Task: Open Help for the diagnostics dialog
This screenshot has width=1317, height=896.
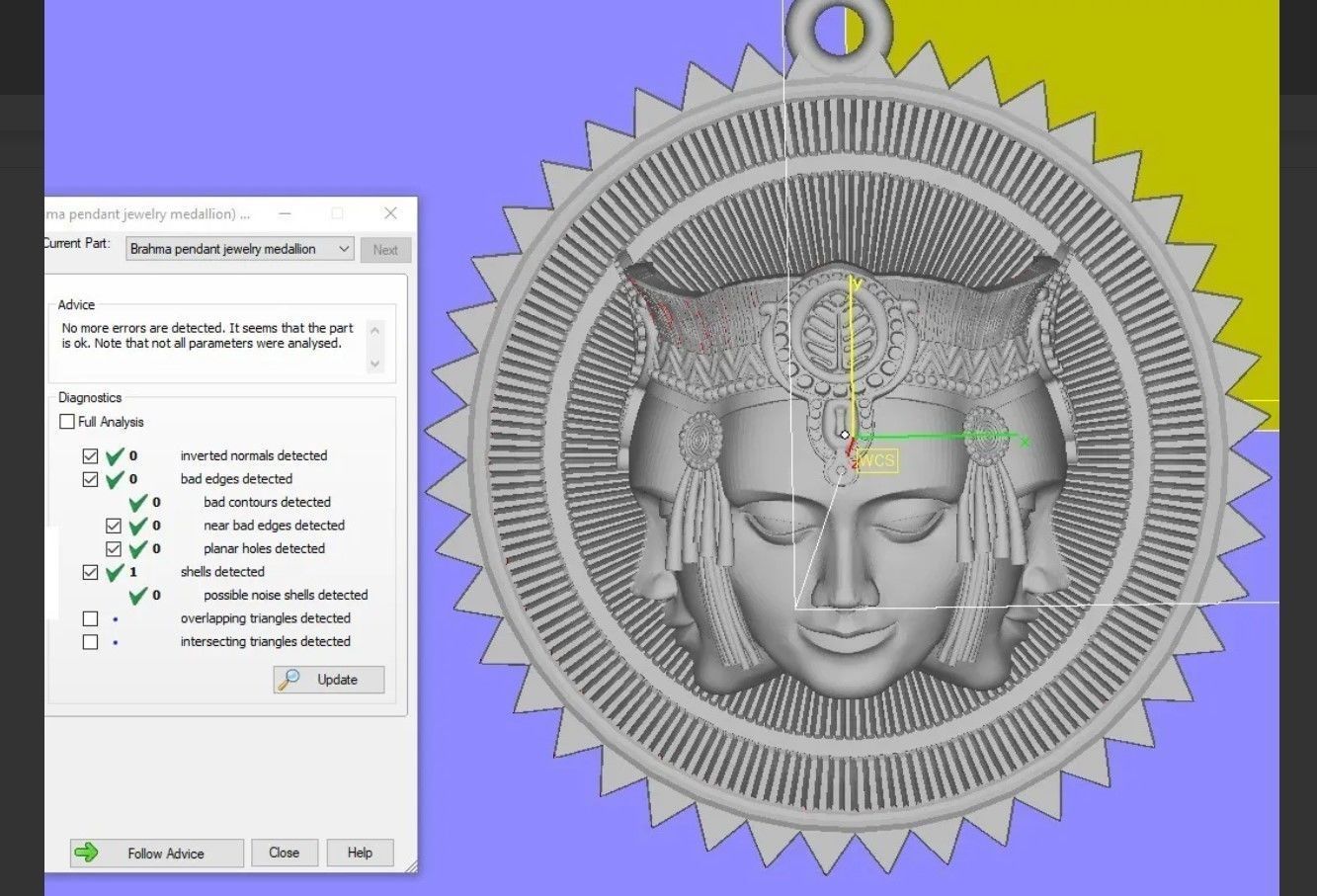Action: click(360, 853)
